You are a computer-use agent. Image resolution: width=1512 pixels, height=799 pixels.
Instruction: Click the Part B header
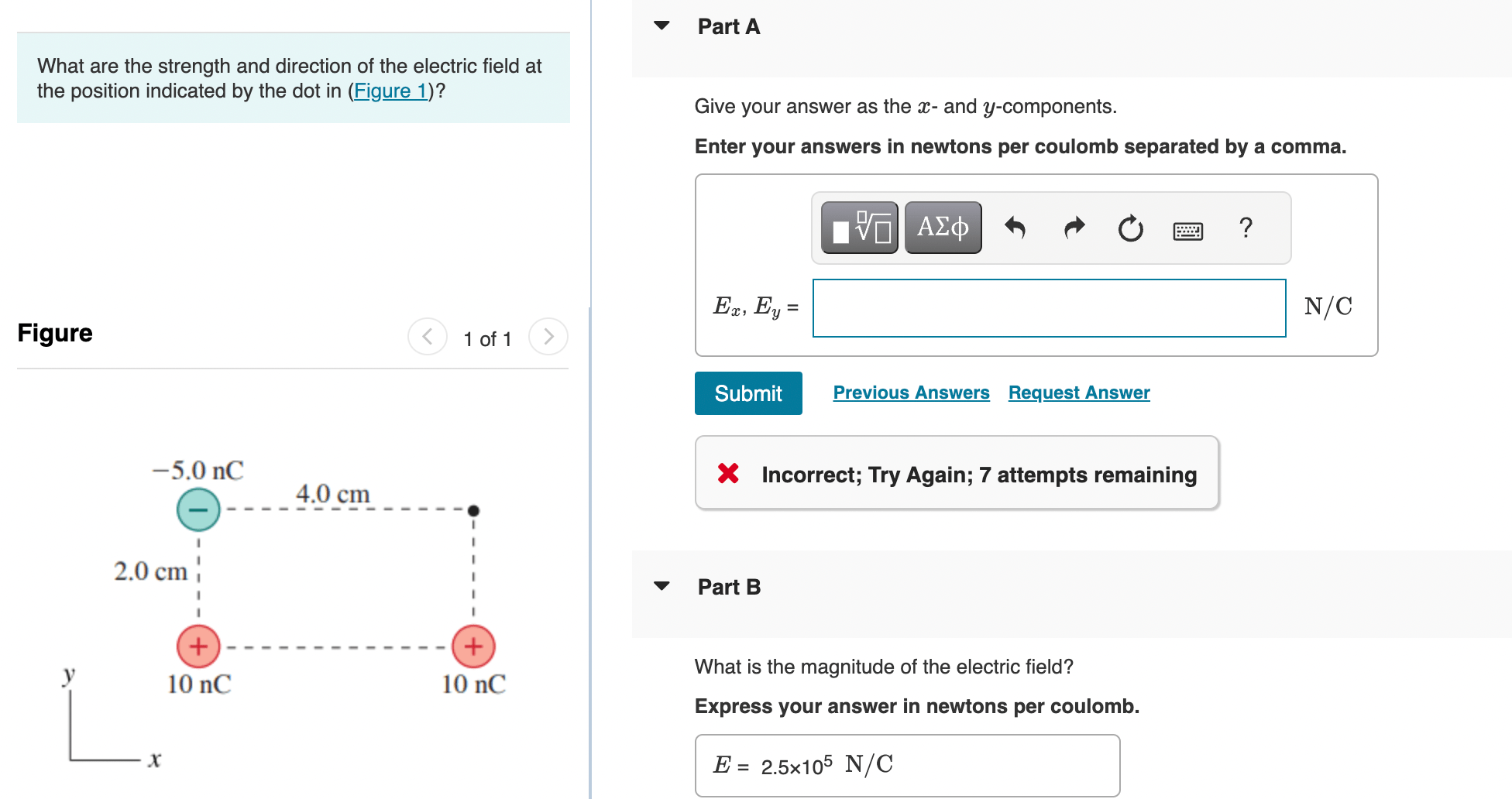728,586
